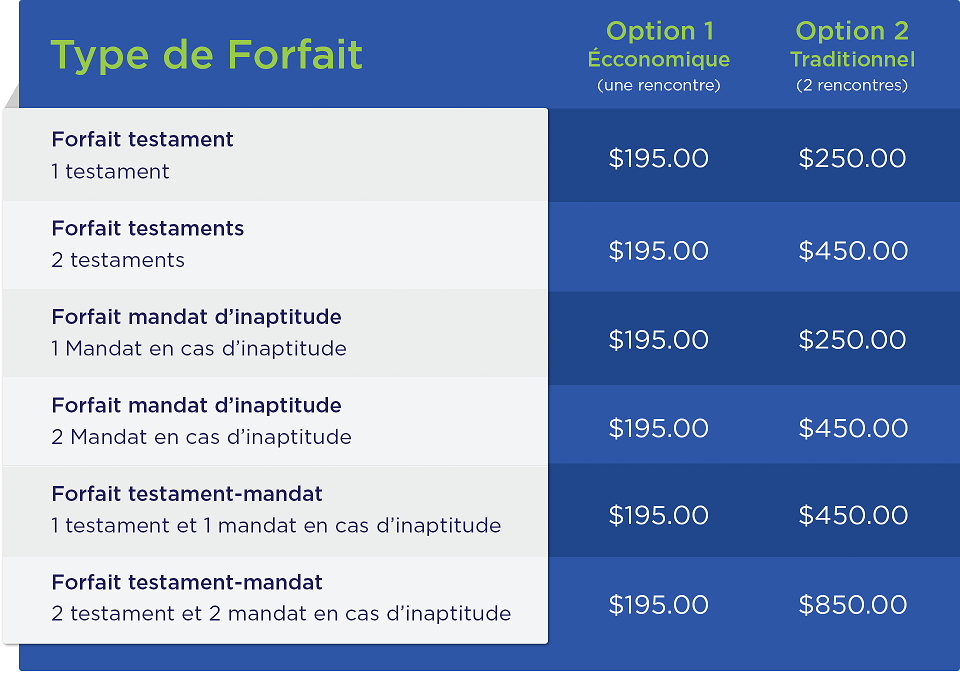
Task: Choose 'Forfait mandat d'inaptitude' 2 Mandat row
Action: point(276,421)
